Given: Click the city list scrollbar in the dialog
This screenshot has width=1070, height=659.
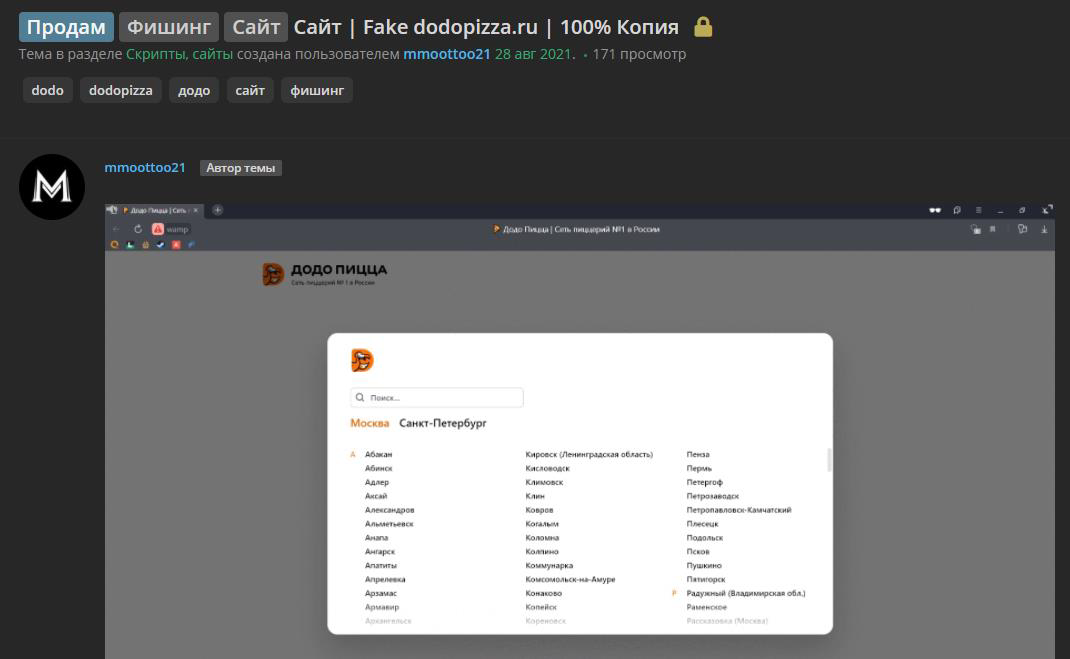Looking at the screenshot, I should (829, 459).
